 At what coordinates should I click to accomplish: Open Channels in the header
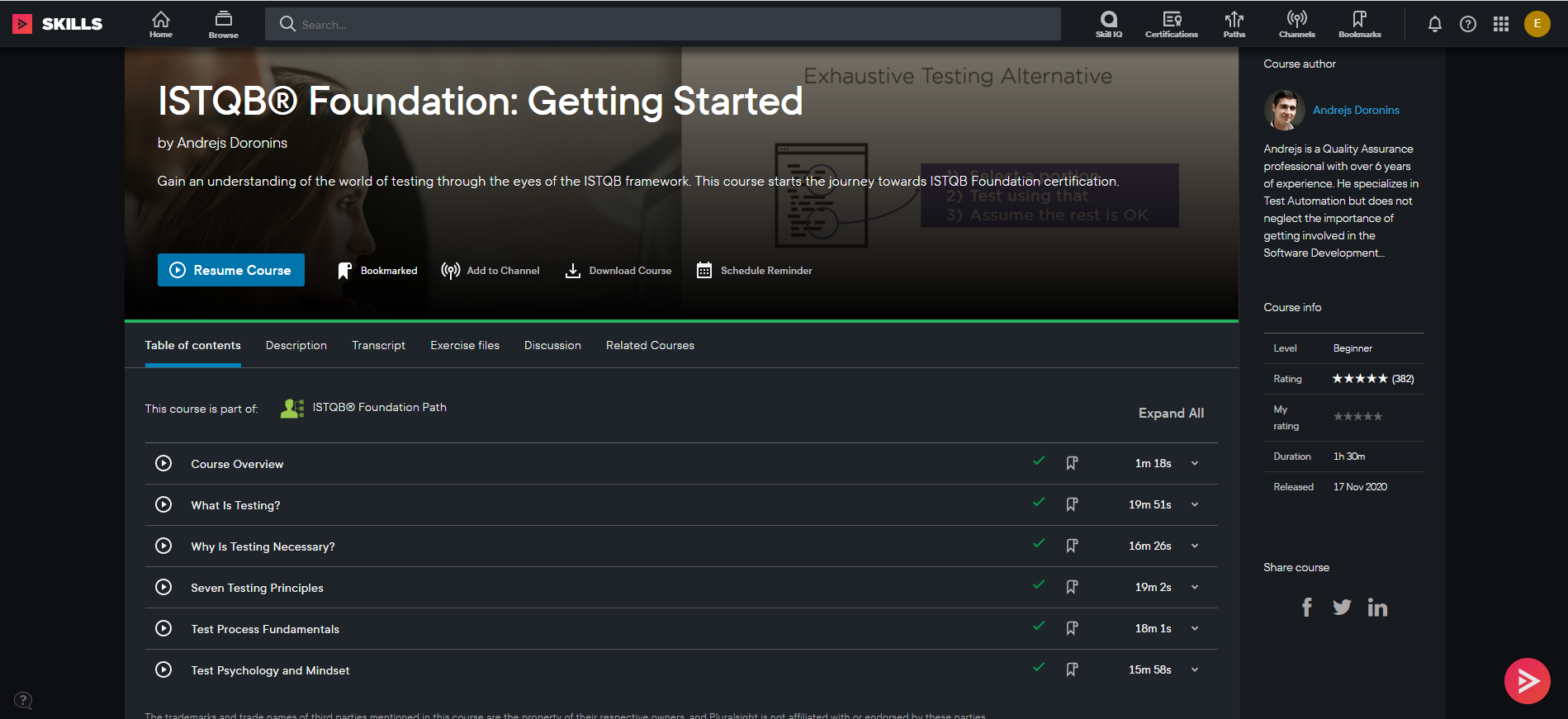1297,24
